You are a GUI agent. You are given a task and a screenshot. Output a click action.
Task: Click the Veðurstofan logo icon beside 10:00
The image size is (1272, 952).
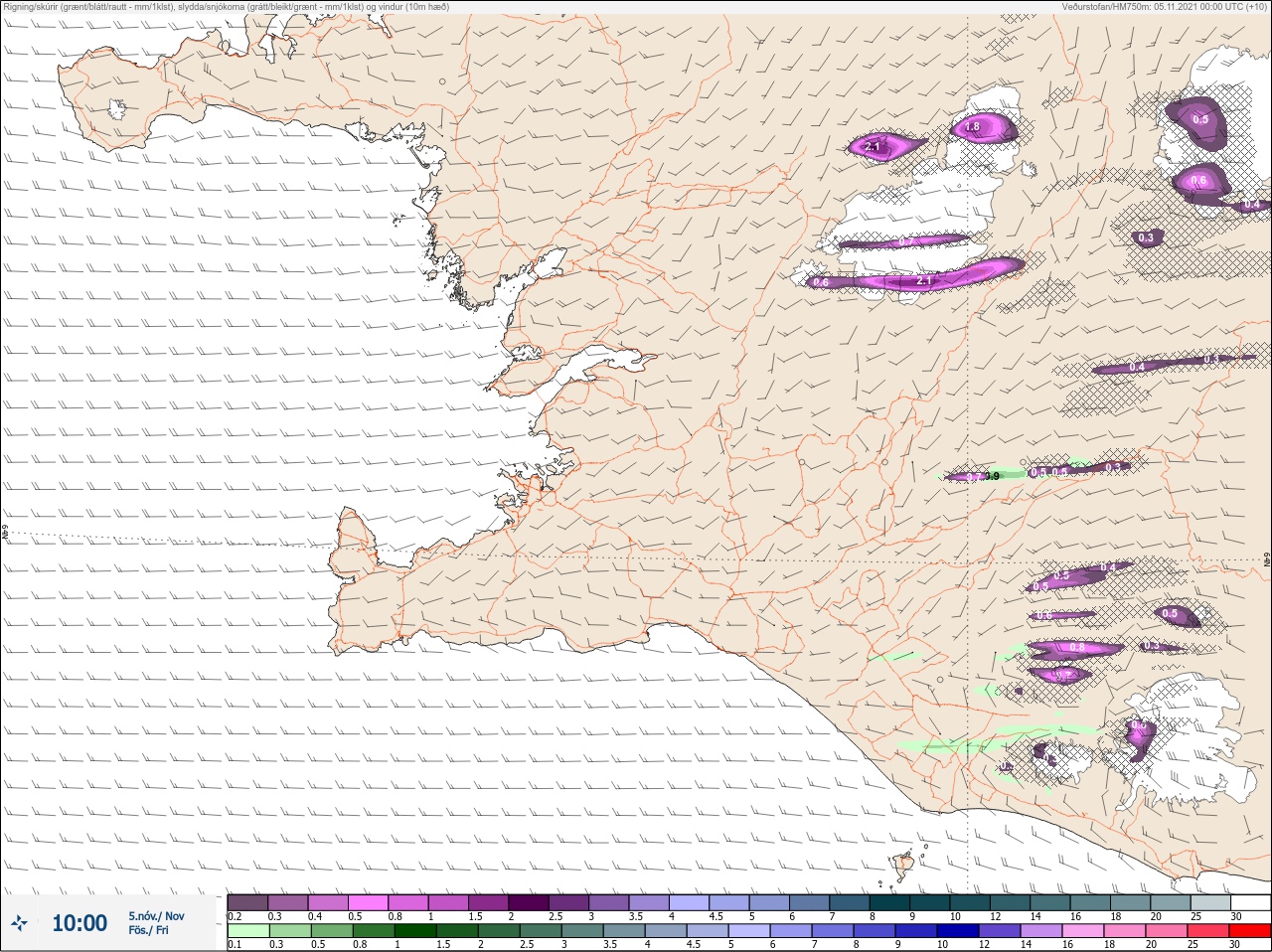tap(20, 924)
